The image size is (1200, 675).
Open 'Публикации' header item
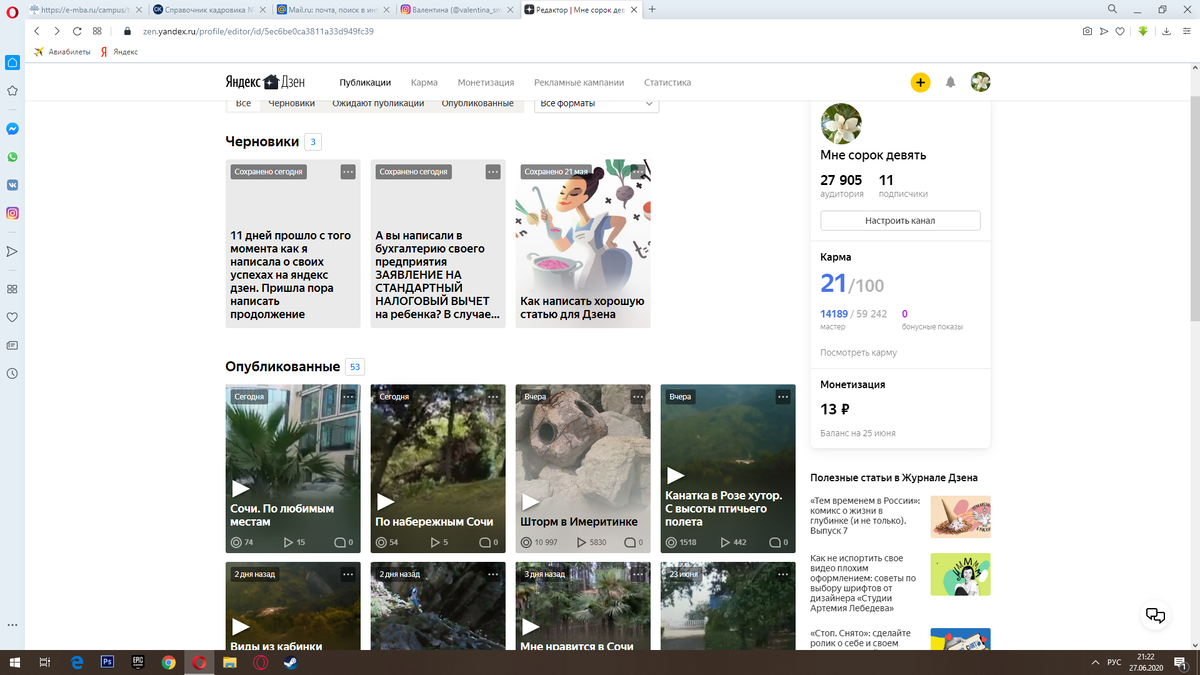point(365,82)
